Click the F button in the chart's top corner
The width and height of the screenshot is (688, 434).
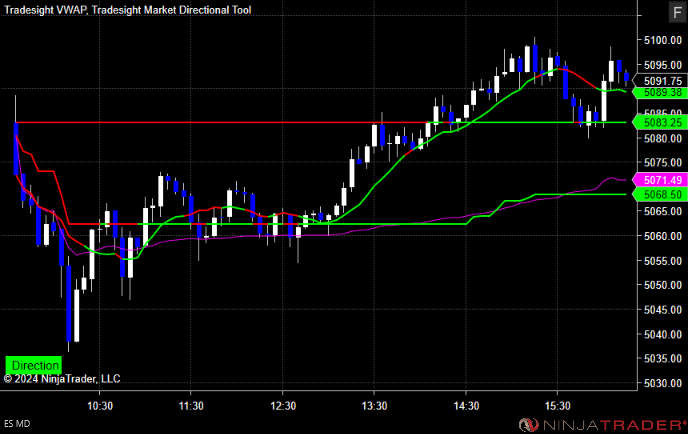(677, 12)
